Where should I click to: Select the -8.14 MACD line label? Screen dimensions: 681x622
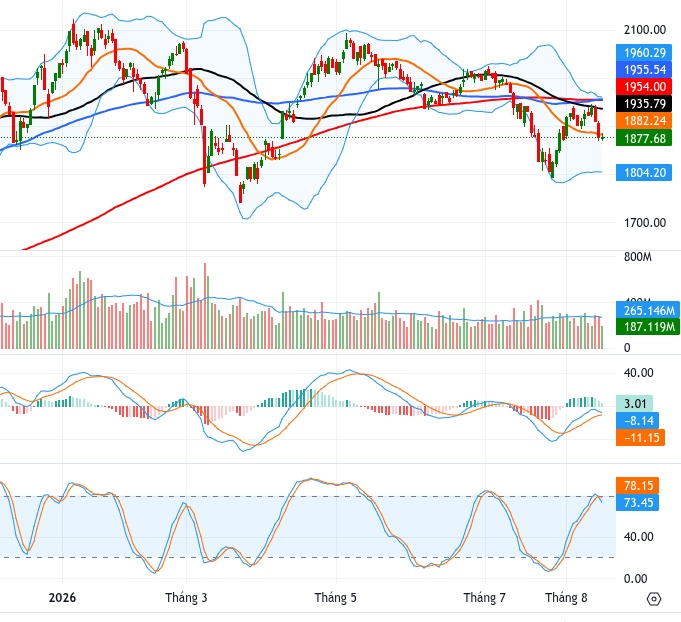click(637, 420)
